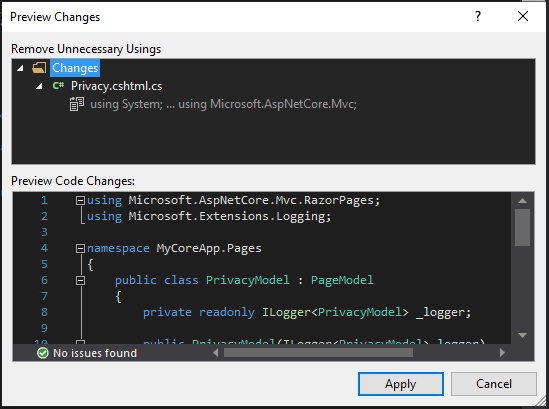Click the Changes folder icon

[39, 68]
